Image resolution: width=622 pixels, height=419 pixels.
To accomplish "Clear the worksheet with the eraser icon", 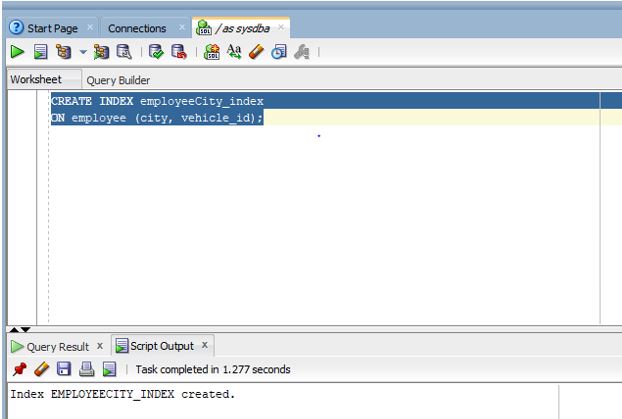I will [256, 52].
